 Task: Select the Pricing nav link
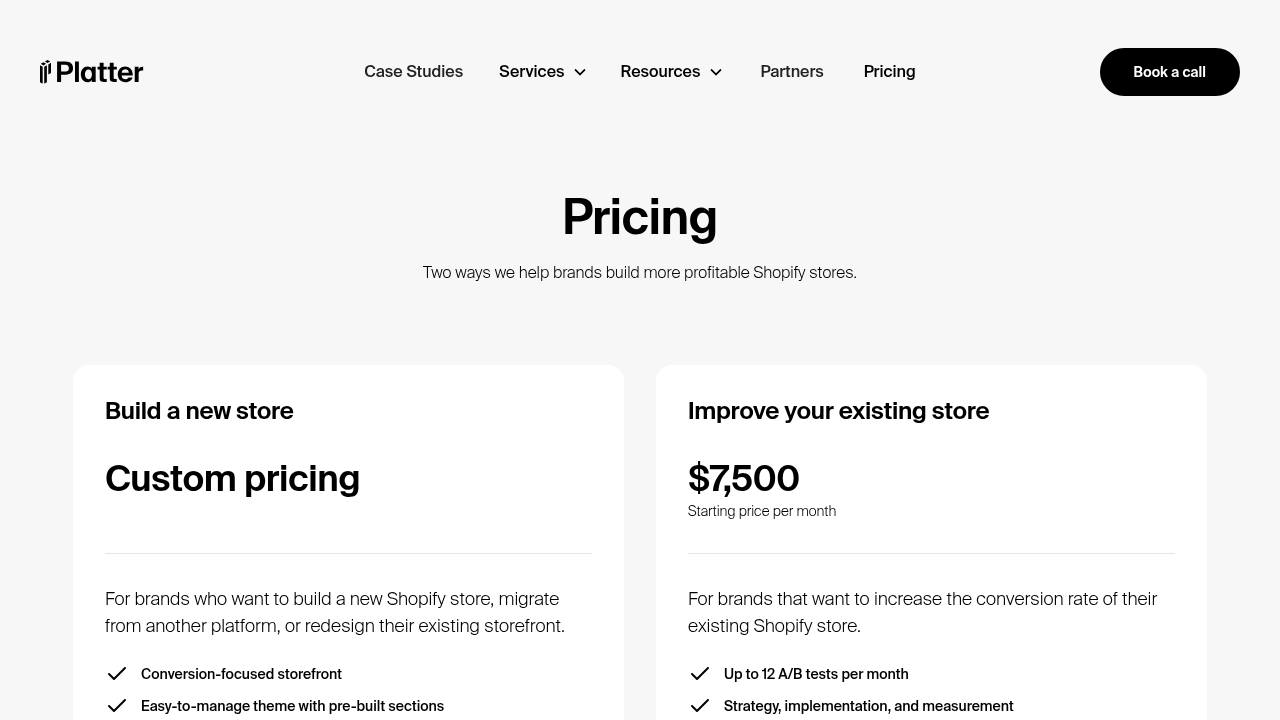click(x=889, y=72)
